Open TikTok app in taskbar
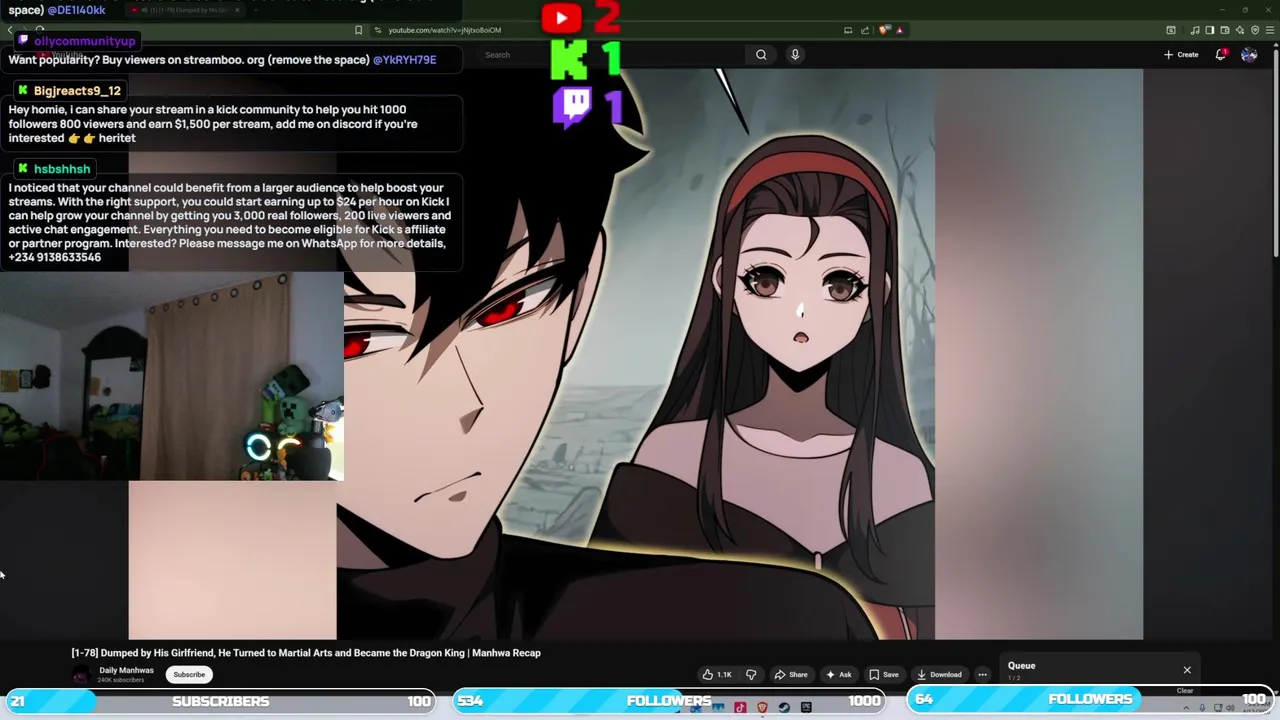Screen dimensions: 1280x720 pos(740,708)
